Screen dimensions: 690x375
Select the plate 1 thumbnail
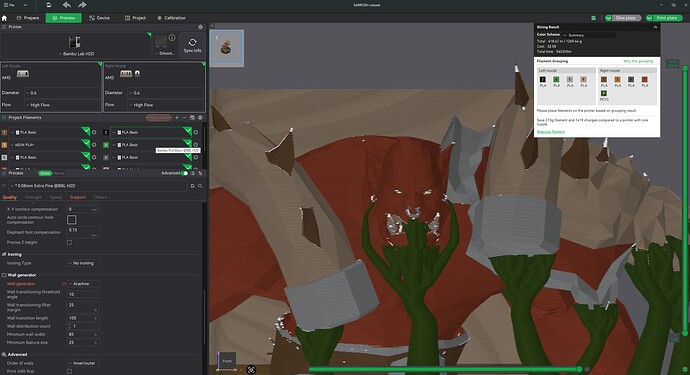[227, 48]
